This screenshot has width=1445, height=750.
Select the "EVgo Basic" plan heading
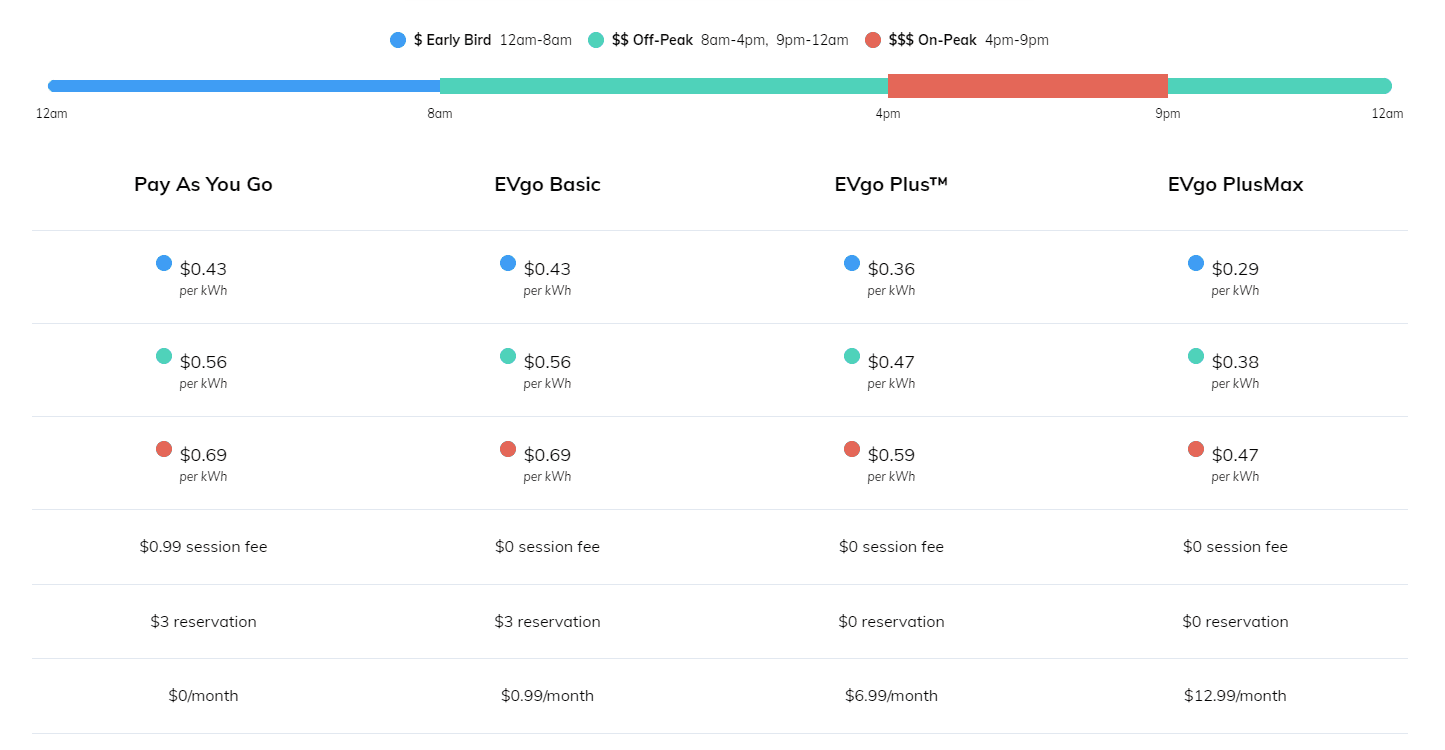pos(548,185)
